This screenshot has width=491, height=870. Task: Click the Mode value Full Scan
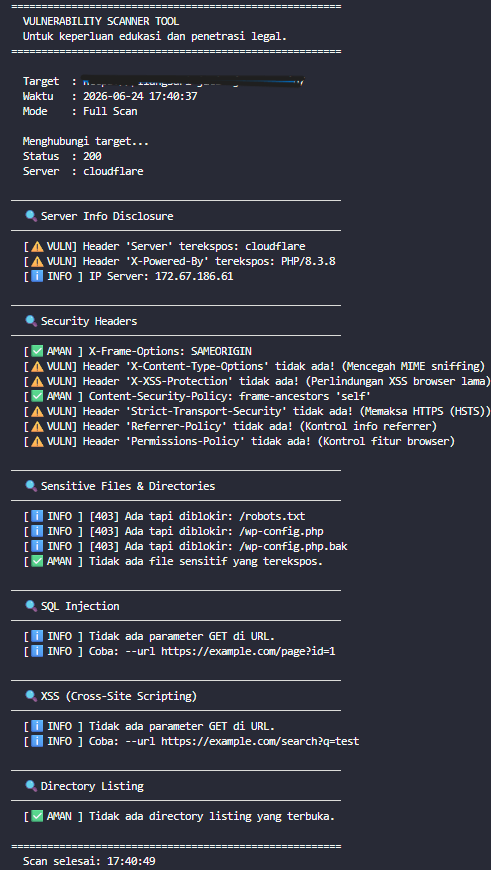tap(110, 112)
